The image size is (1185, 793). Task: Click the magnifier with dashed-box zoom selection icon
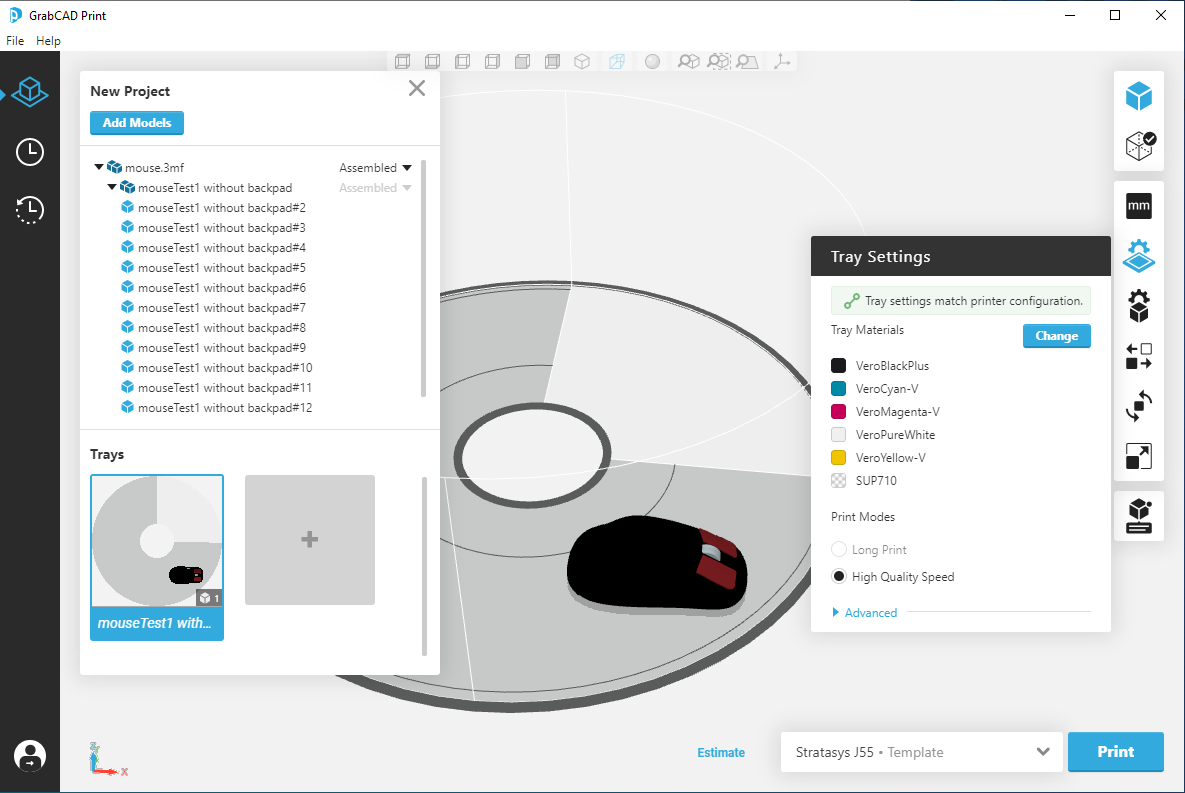pyautogui.click(x=719, y=61)
